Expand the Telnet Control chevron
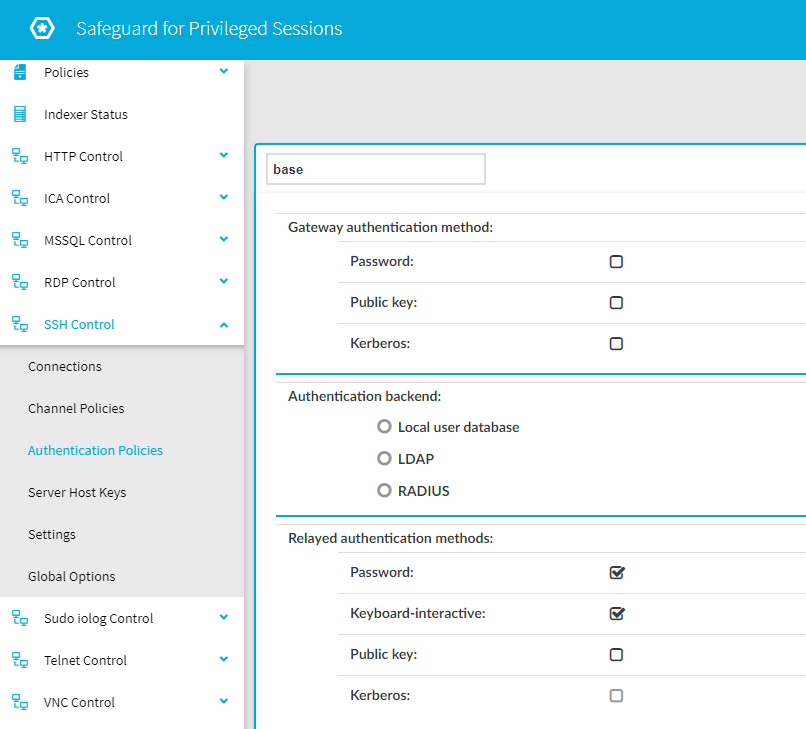806x729 pixels. click(x=224, y=659)
